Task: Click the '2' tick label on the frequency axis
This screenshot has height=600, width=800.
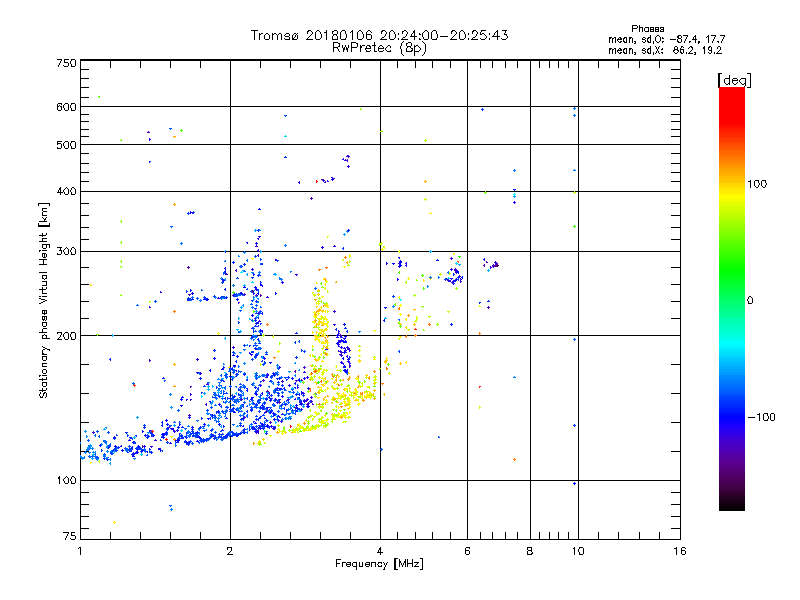Action: tap(230, 551)
